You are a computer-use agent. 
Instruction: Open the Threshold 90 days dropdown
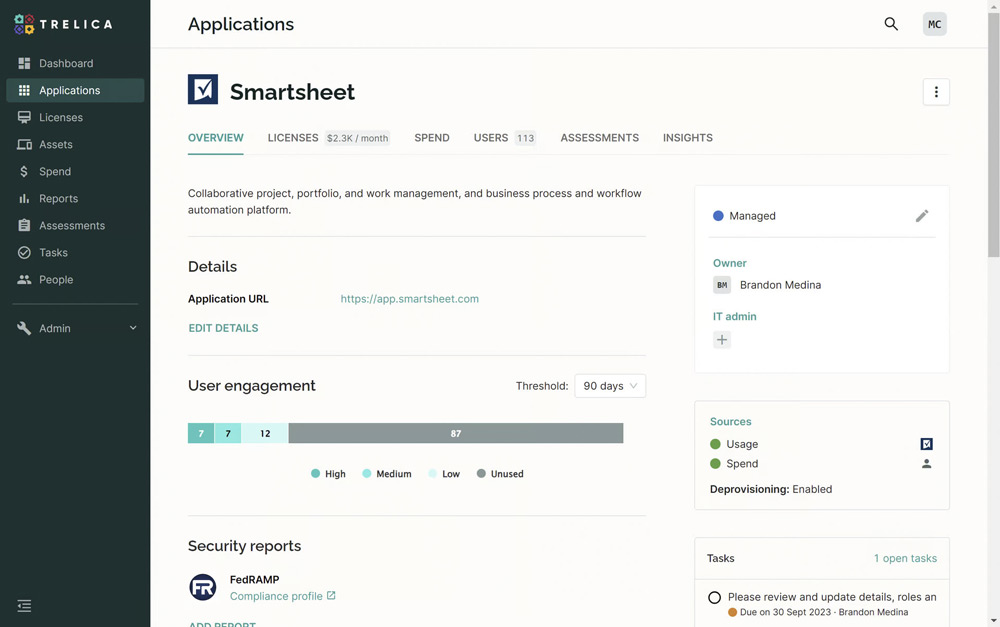tap(610, 386)
